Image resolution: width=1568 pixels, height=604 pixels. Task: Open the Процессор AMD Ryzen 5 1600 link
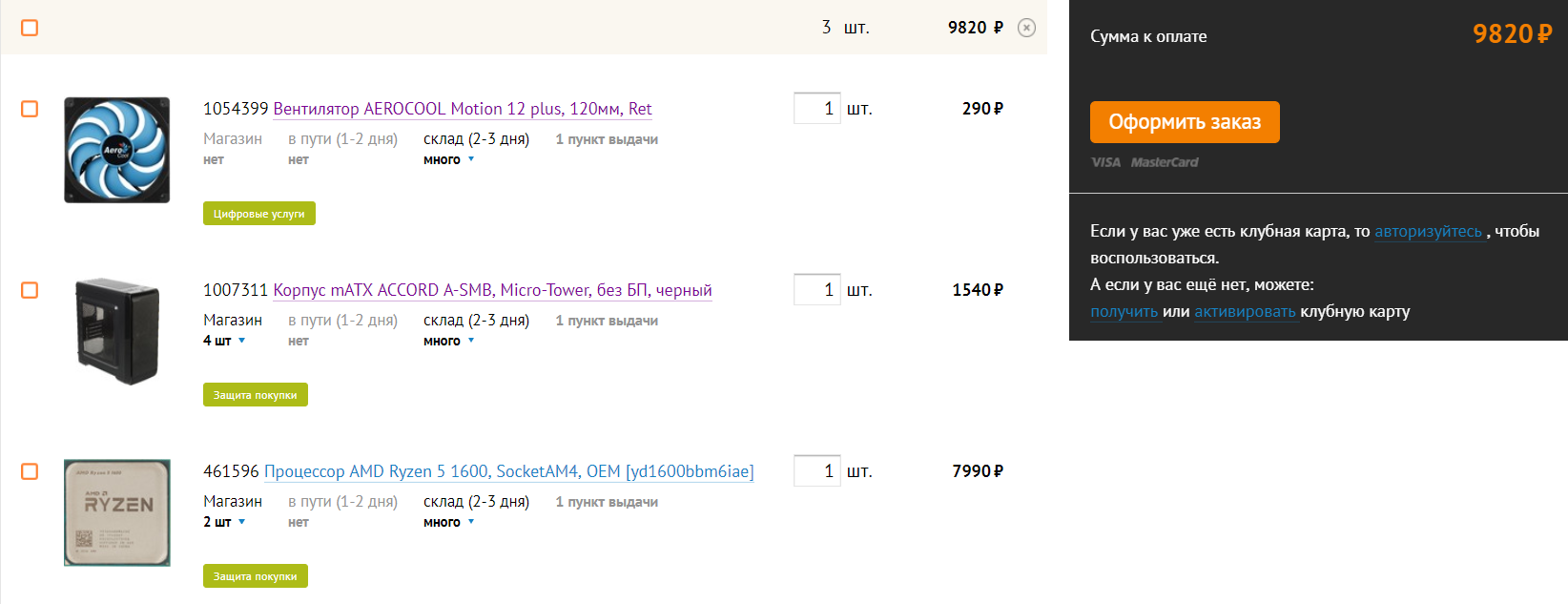coord(508,471)
